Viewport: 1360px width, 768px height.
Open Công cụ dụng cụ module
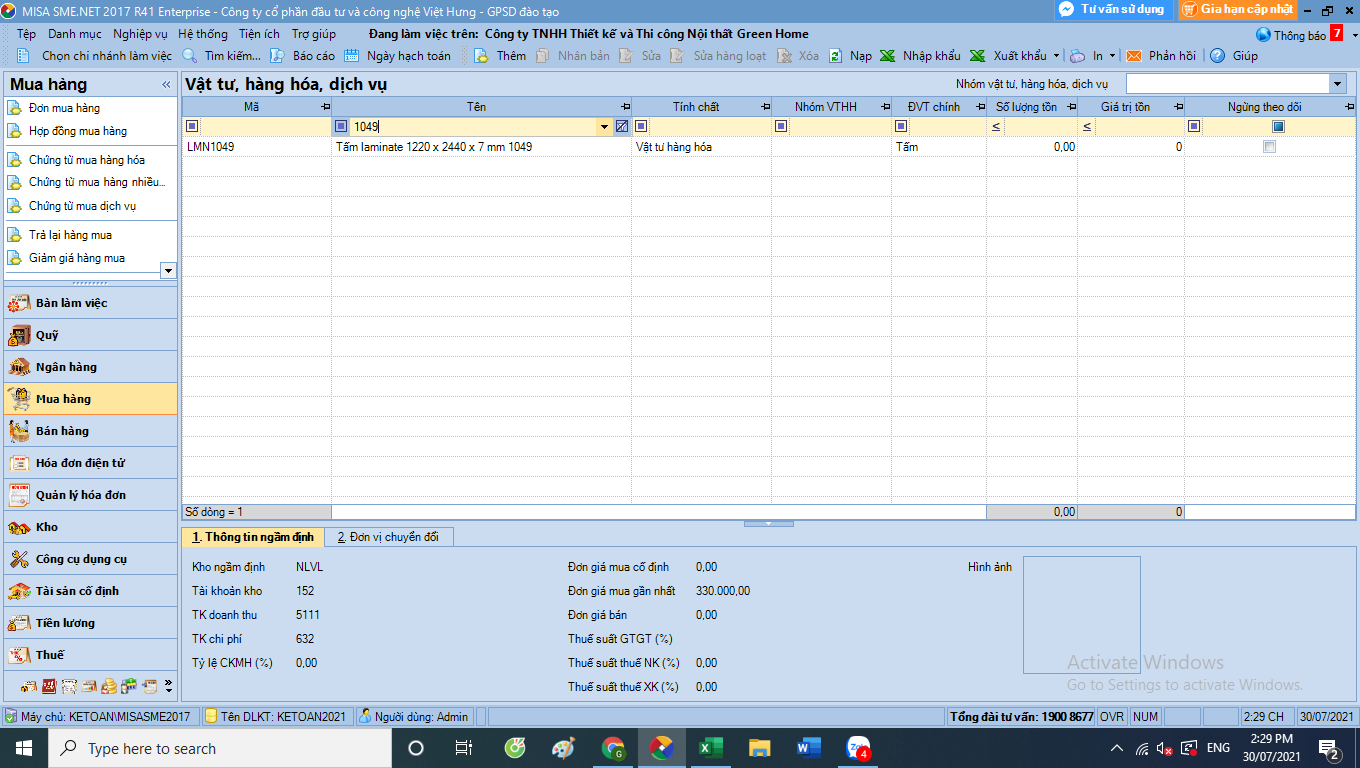pos(90,559)
